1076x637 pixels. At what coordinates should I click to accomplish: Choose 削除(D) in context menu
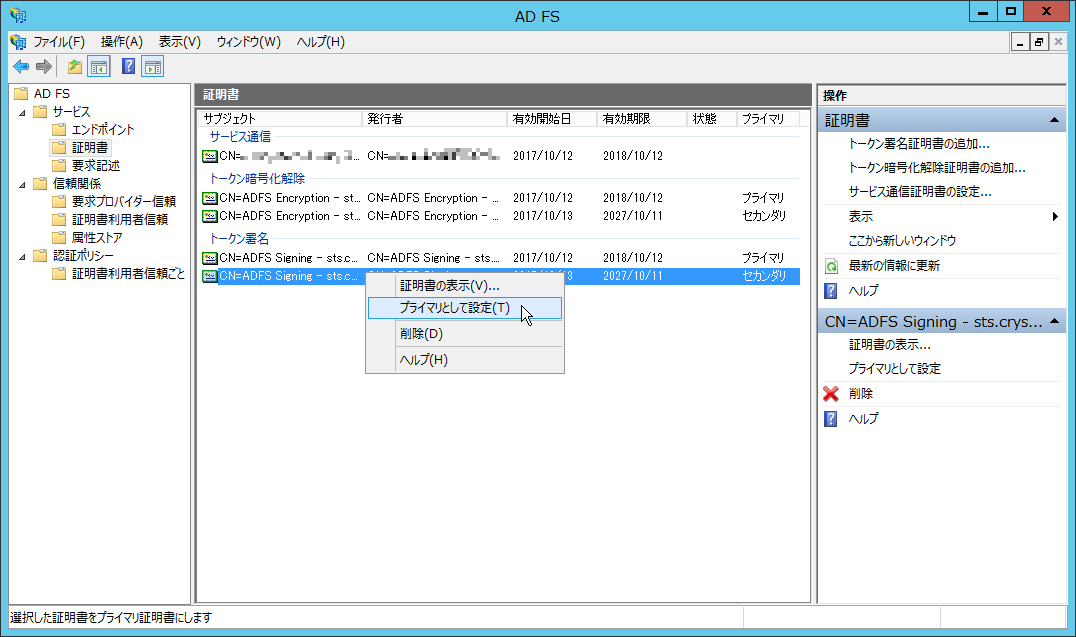465,334
